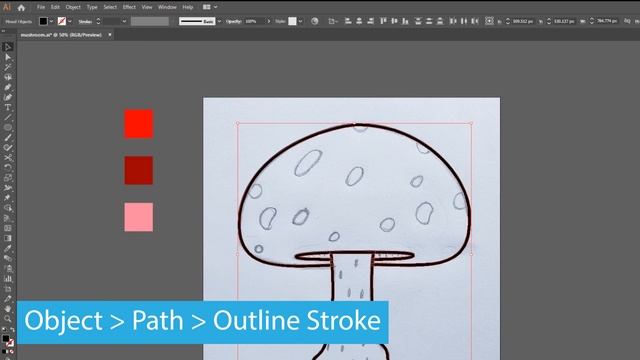Select the Shape Builder tool
This screenshot has width=640, height=360.
8,208
